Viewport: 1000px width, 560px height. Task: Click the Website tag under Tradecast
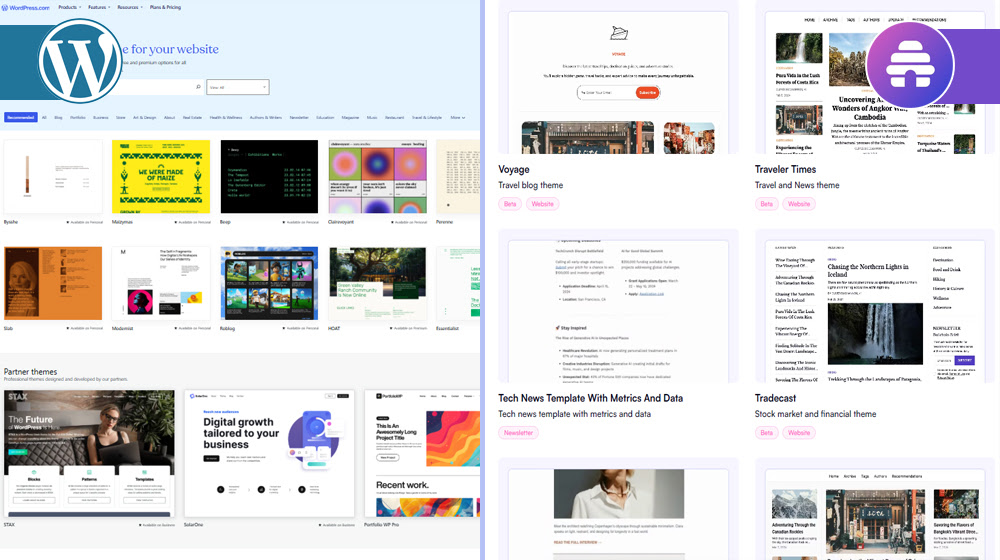pyautogui.click(x=799, y=433)
